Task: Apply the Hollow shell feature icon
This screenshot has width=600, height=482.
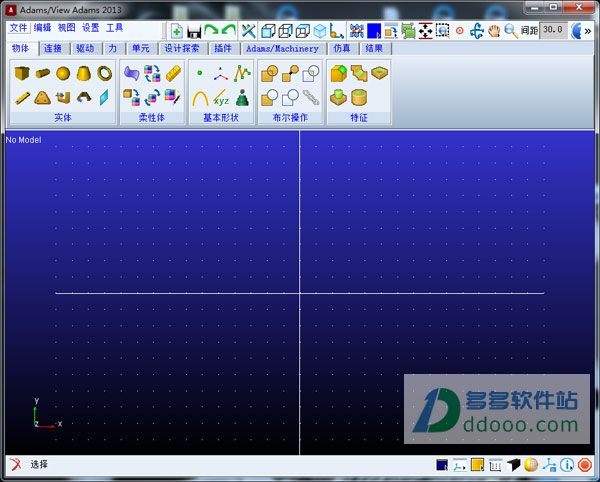Action: [359, 98]
